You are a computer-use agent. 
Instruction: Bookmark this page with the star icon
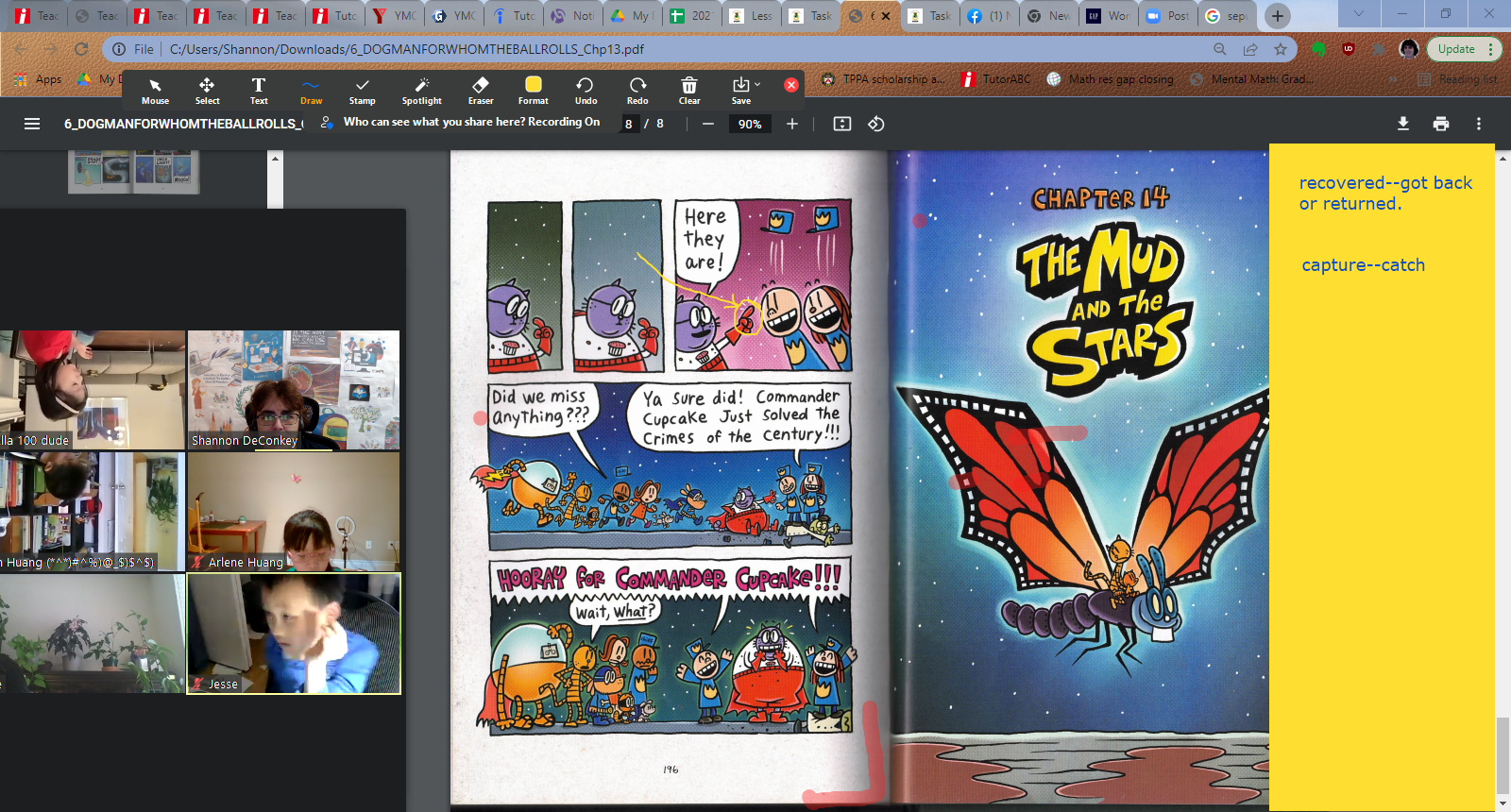tap(1281, 49)
